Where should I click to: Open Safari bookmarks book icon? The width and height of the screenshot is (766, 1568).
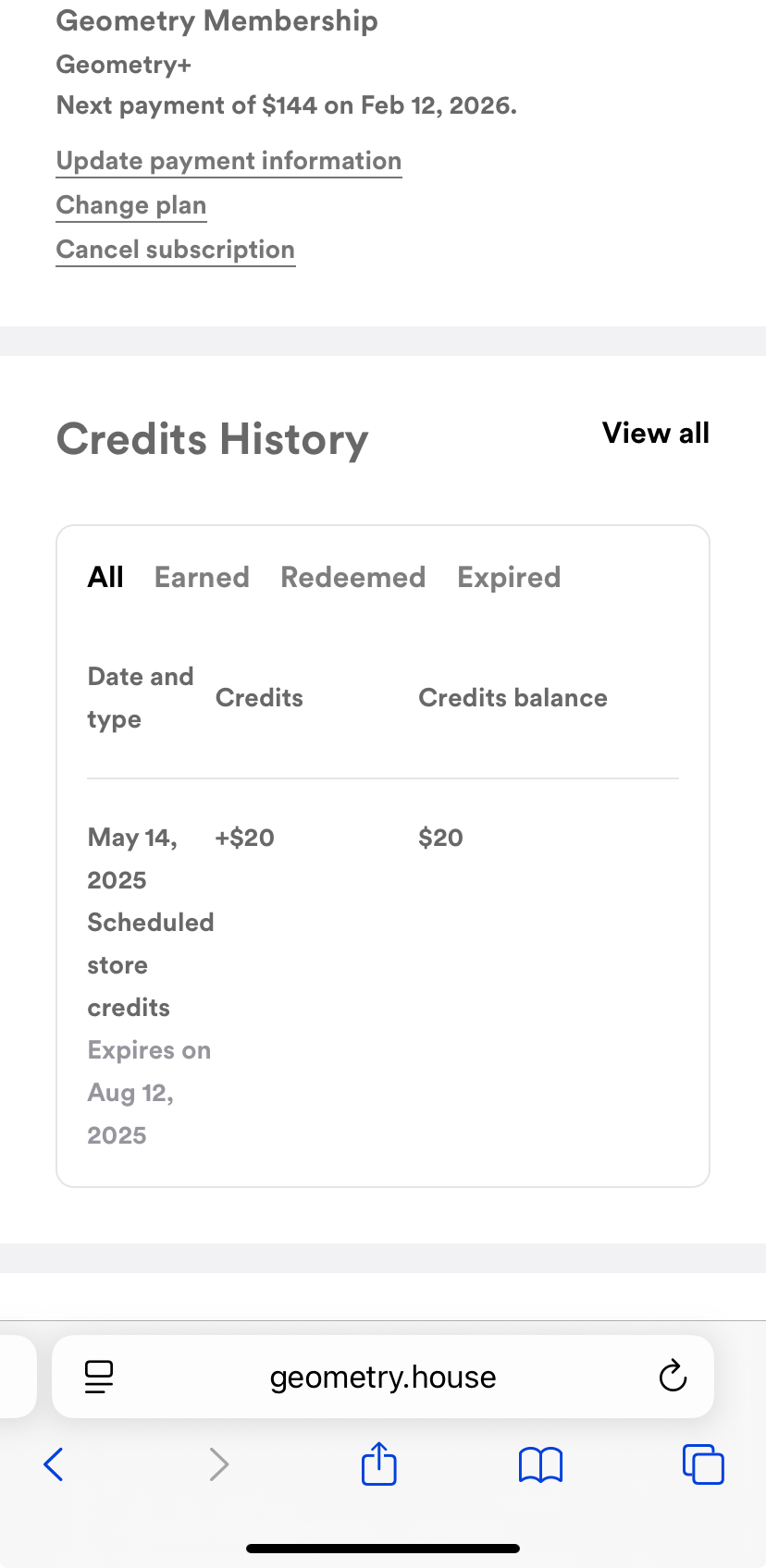point(541,1464)
